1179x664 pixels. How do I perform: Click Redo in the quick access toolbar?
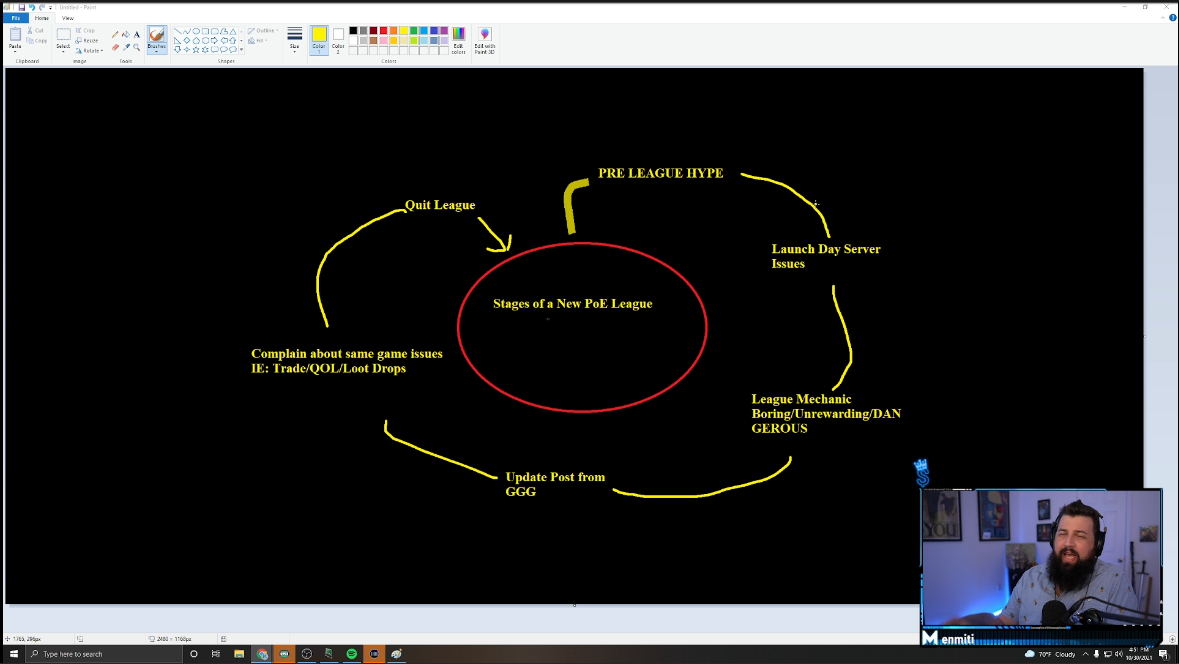[x=41, y=8]
